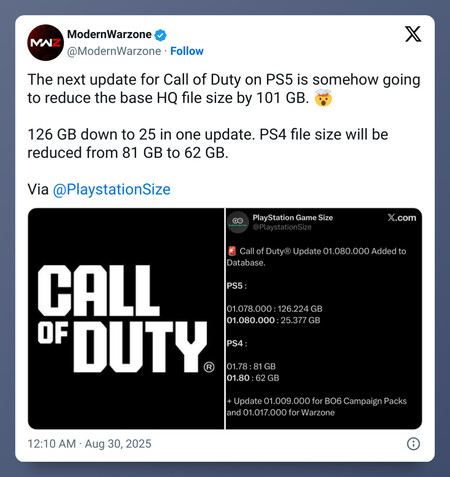Click the X.com watermark in the embedded image
This screenshot has width=450, height=477.
(x=402, y=218)
